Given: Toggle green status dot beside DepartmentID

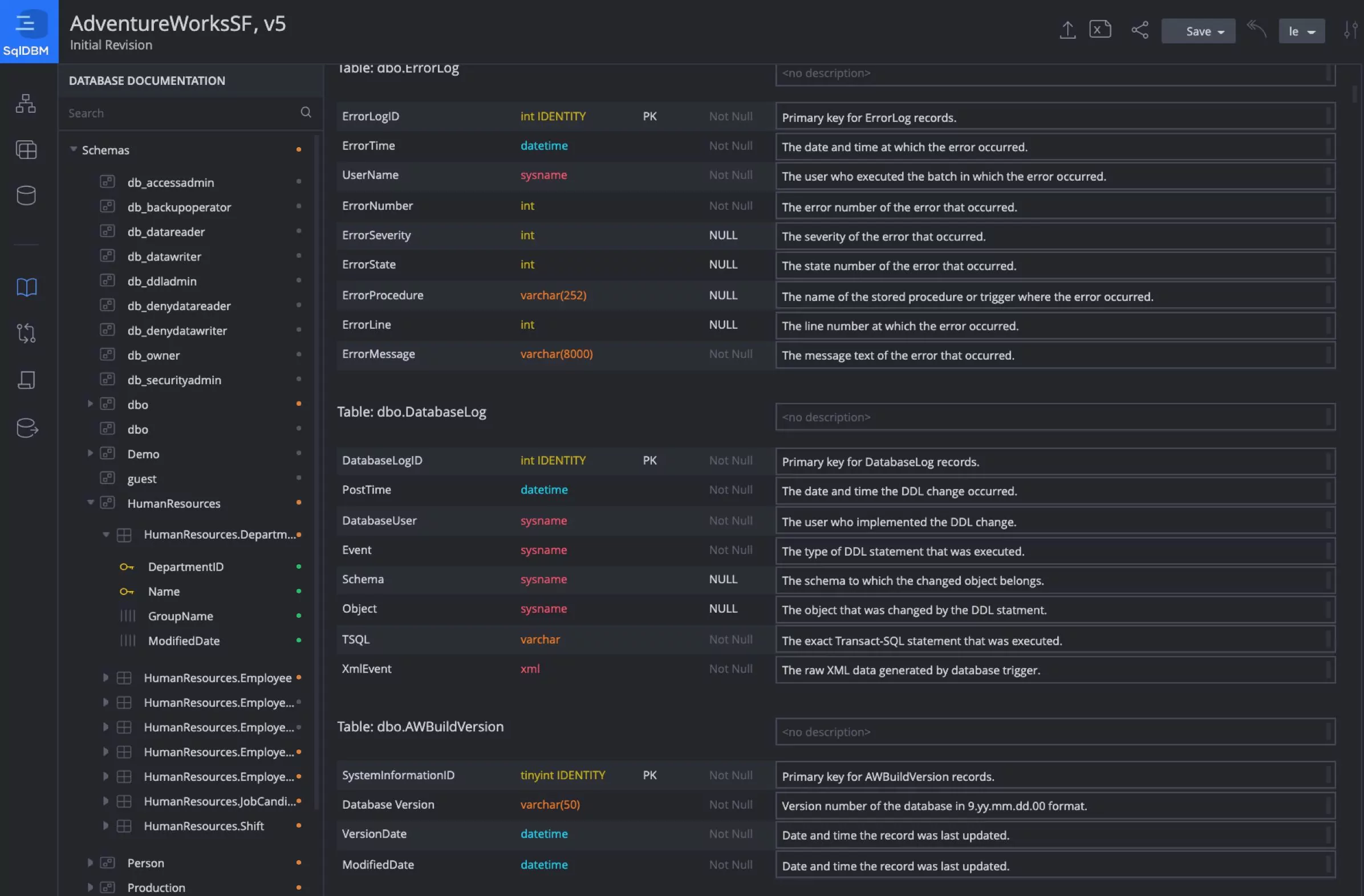Looking at the screenshot, I should [299, 567].
